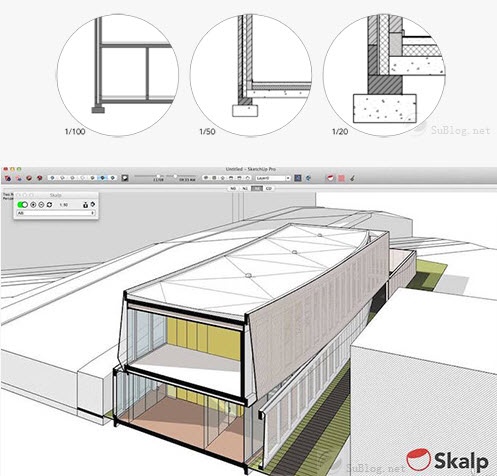
Task: Toggle shadows display toolbar button
Action: [125, 178]
